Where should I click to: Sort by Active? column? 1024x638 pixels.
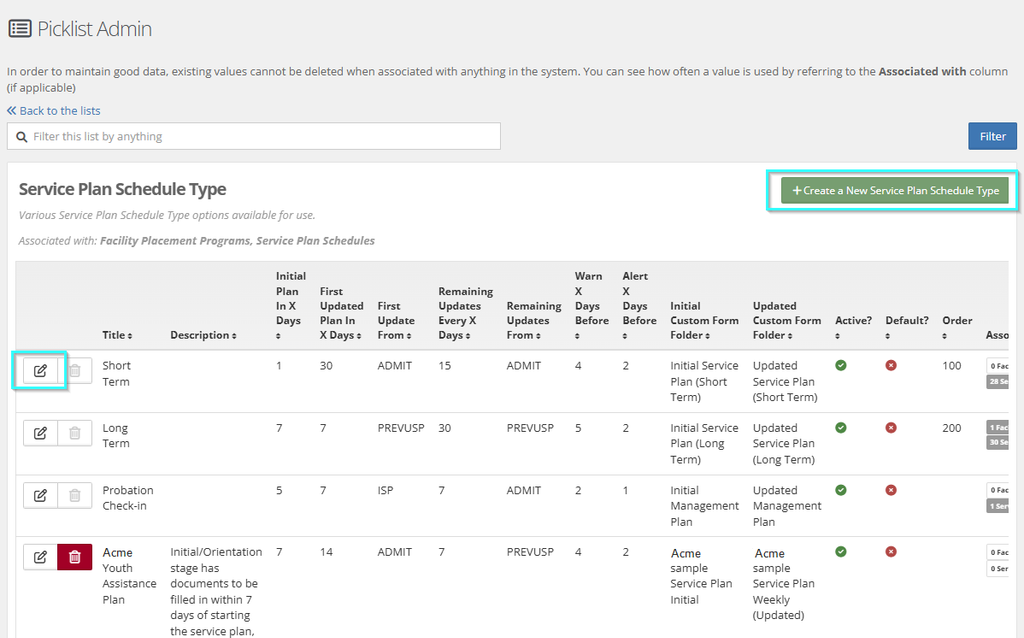tap(854, 328)
